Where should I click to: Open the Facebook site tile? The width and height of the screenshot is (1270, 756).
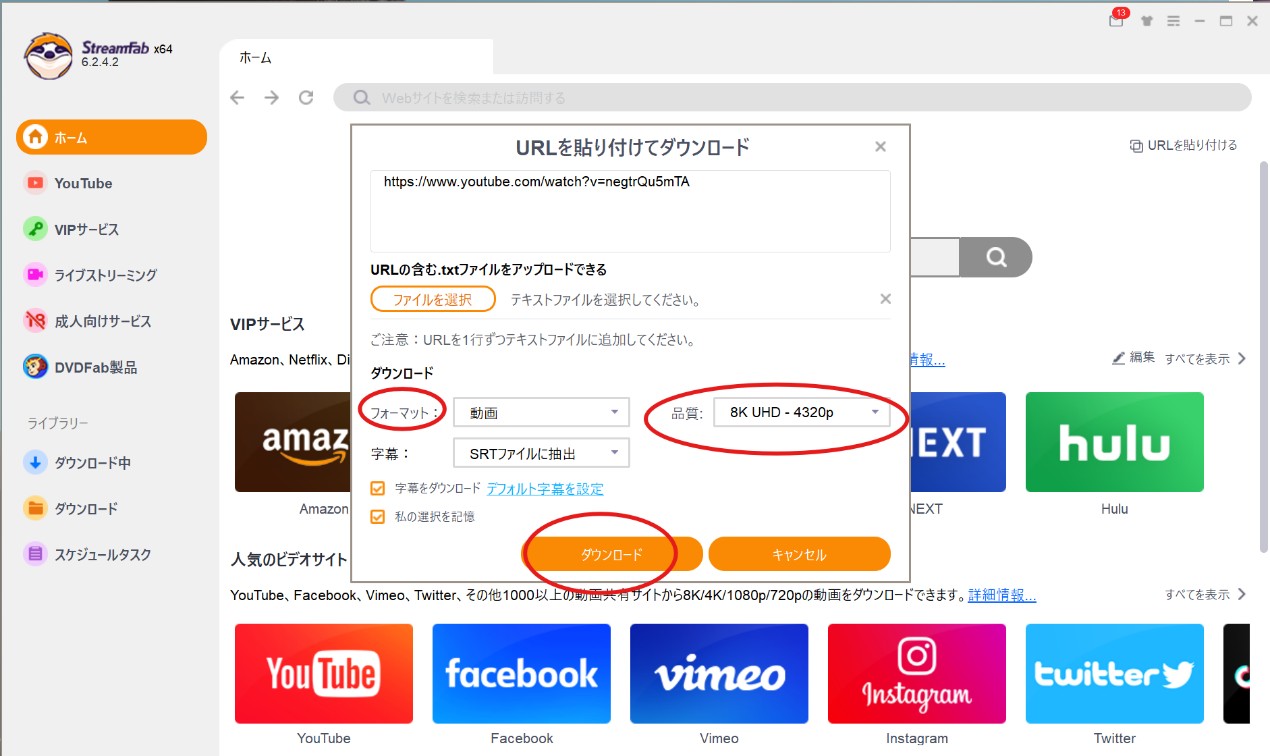[x=521, y=674]
